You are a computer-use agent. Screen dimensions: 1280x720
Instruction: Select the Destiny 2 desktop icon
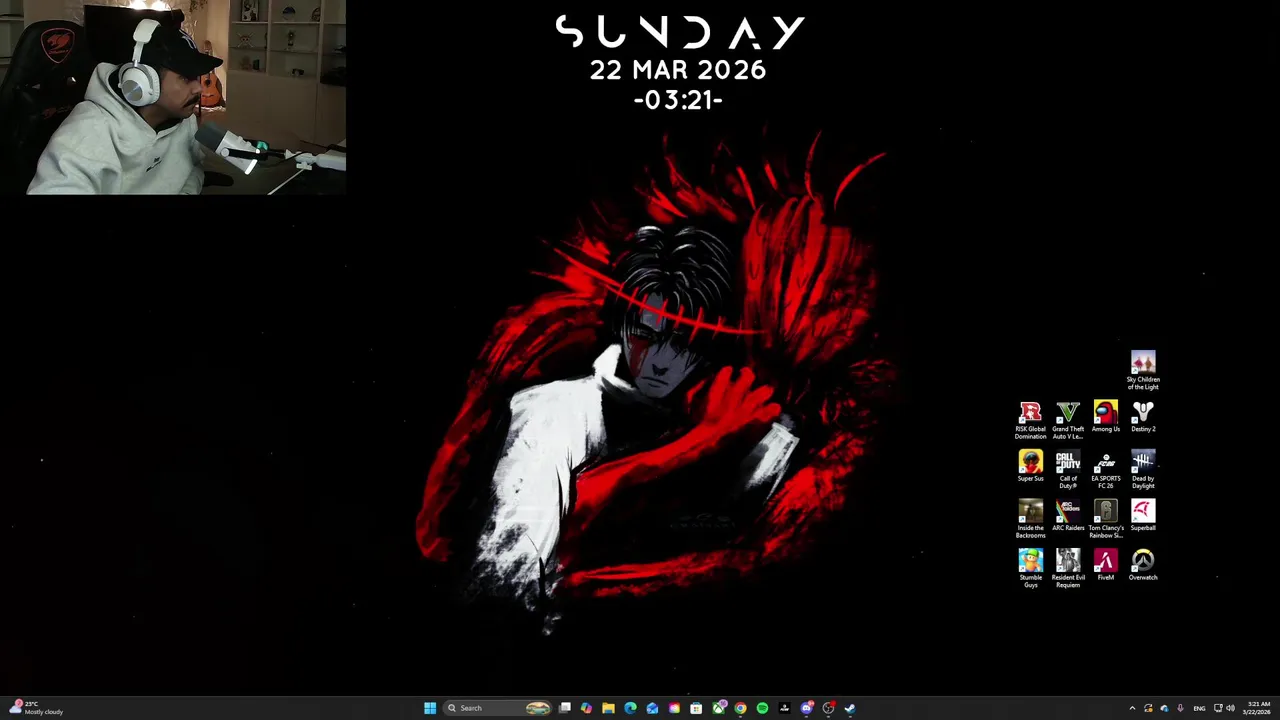click(1143, 417)
